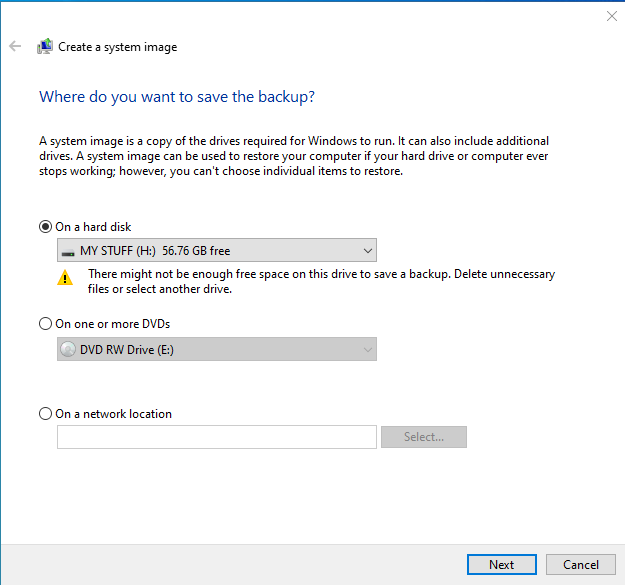
Task: Click the back arrow in the wizard header
Action: coord(15,46)
